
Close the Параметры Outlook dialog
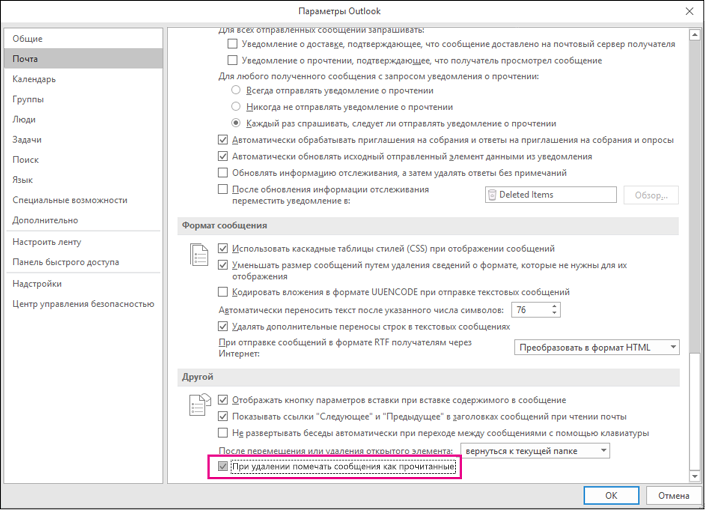tap(689, 12)
